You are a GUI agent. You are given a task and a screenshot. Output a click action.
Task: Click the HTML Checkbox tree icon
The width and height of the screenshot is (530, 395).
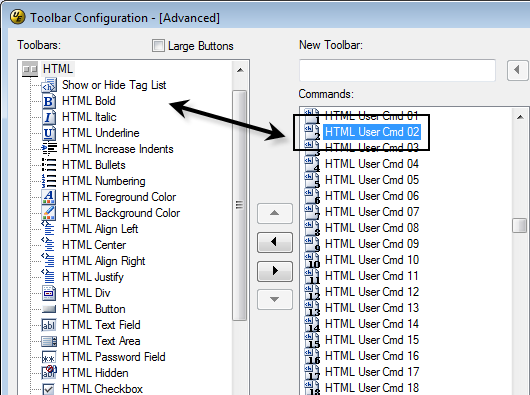pyautogui.click(x=49, y=389)
